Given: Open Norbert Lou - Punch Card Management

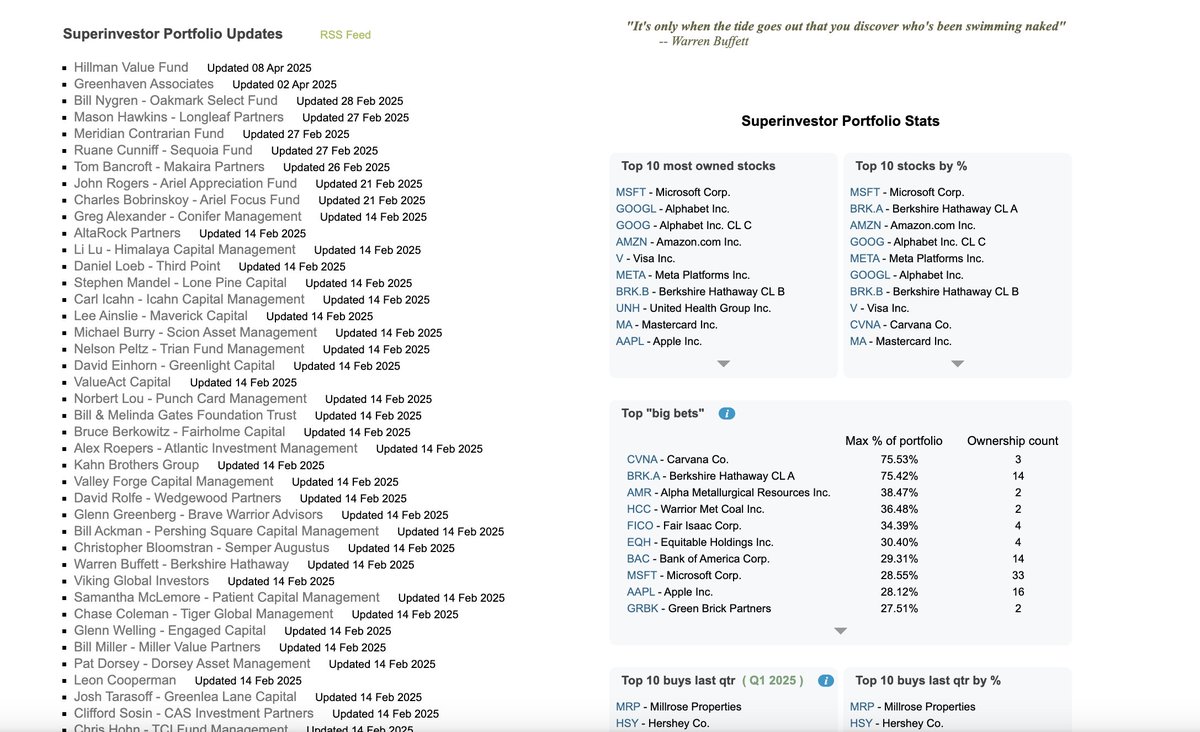Looking at the screenshot, I should pyautogui.click(x=190, y=398).
